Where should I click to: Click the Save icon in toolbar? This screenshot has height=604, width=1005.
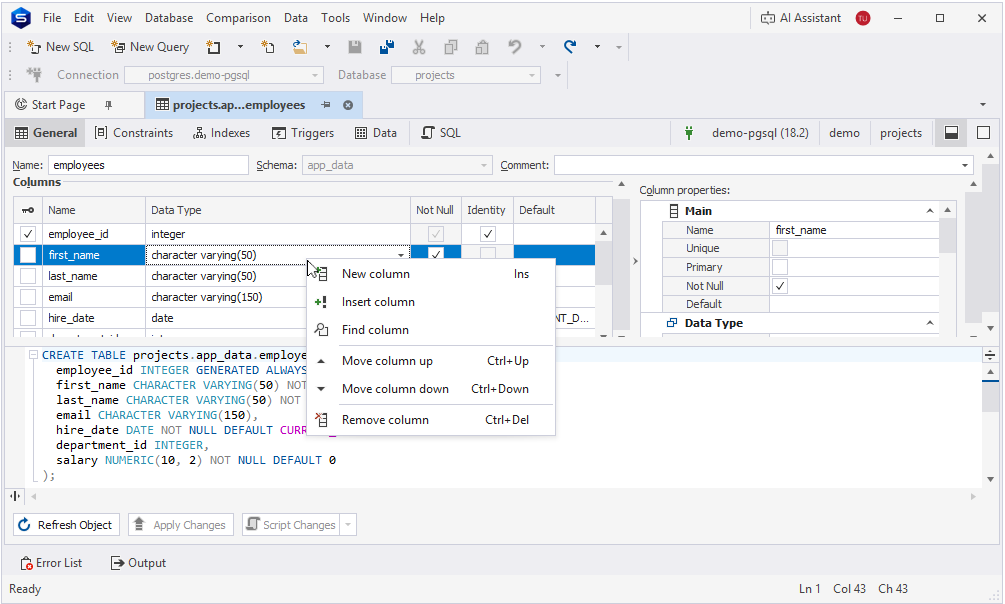[354, 47]
